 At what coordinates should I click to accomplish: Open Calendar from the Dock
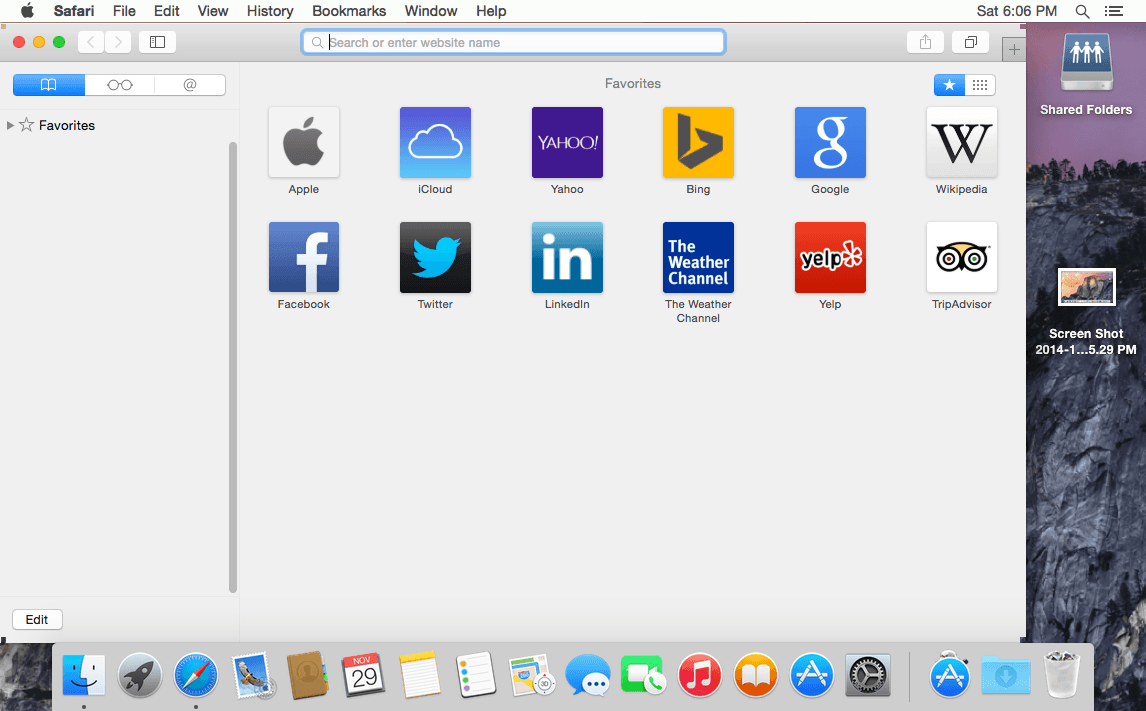pyautogui.click(x=363, y=674)
